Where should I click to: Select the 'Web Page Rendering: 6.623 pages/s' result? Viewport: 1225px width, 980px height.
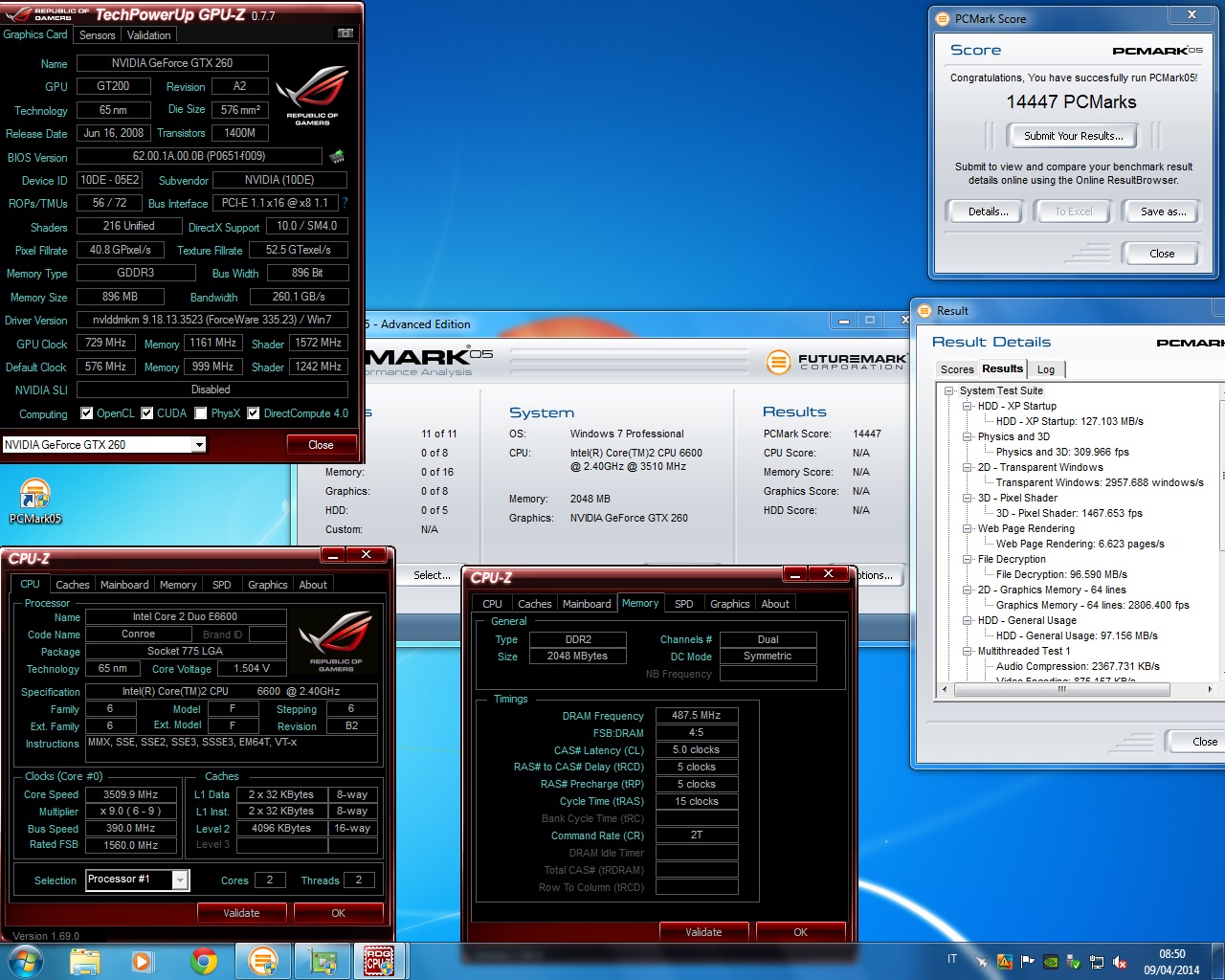[x=1080, y=544]
